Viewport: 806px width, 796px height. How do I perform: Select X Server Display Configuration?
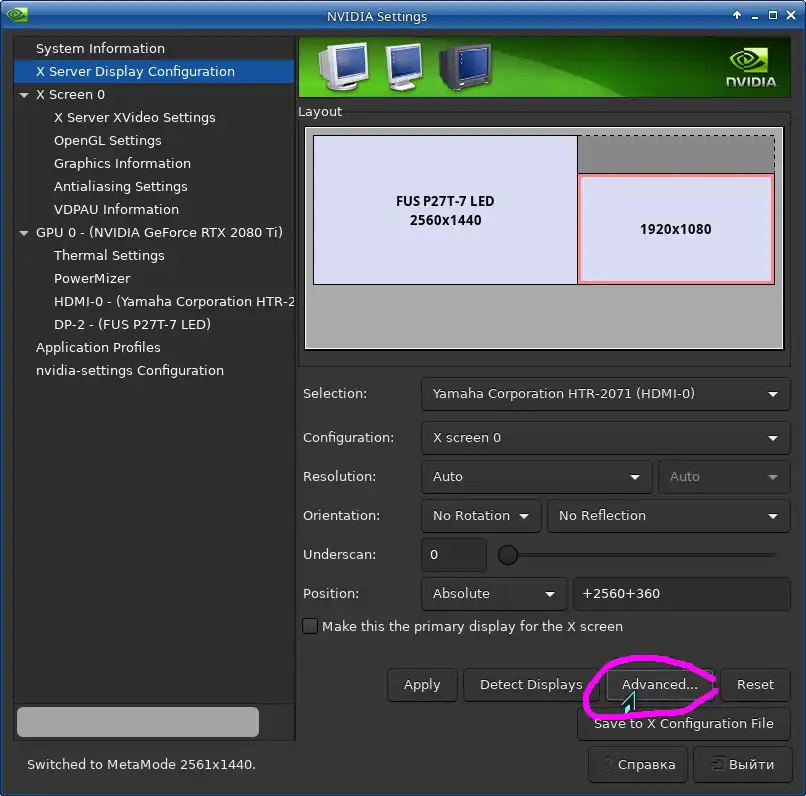pos(154,71)
